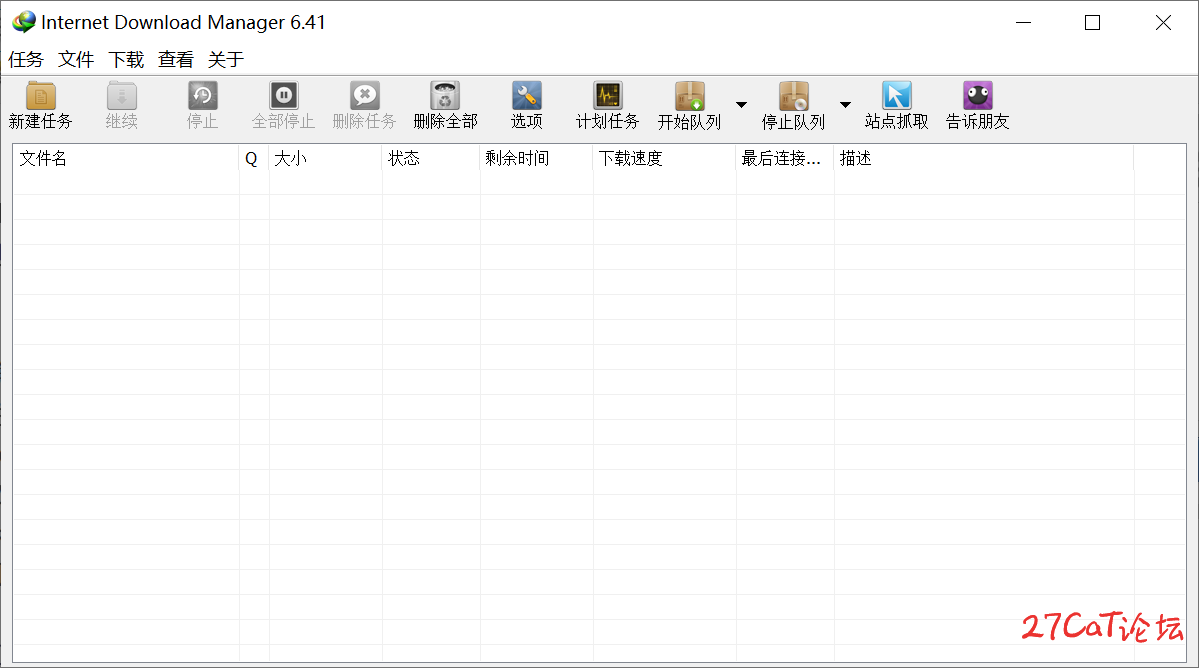The height and width of the screenshot is (668, 1199).
Task: Open the 查看 menu
Action: pyautogui.click(x=176, y=60)
